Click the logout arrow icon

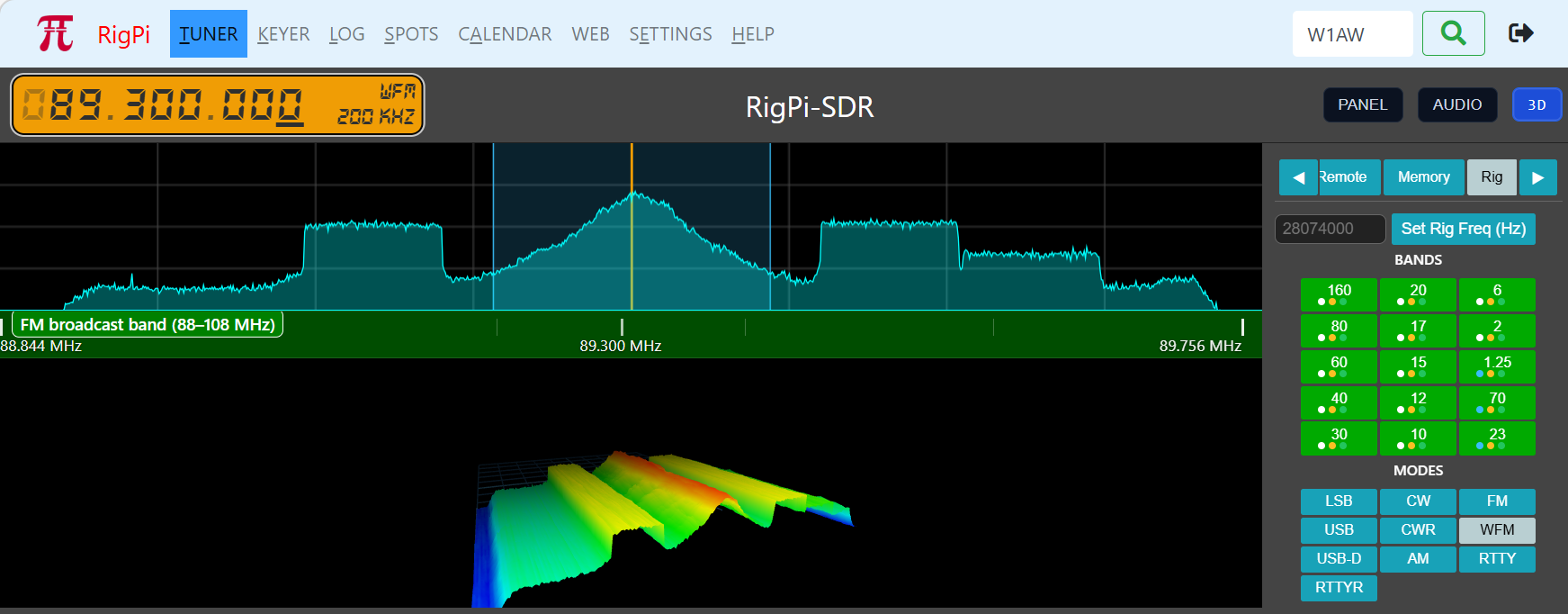coord(1520,33)
